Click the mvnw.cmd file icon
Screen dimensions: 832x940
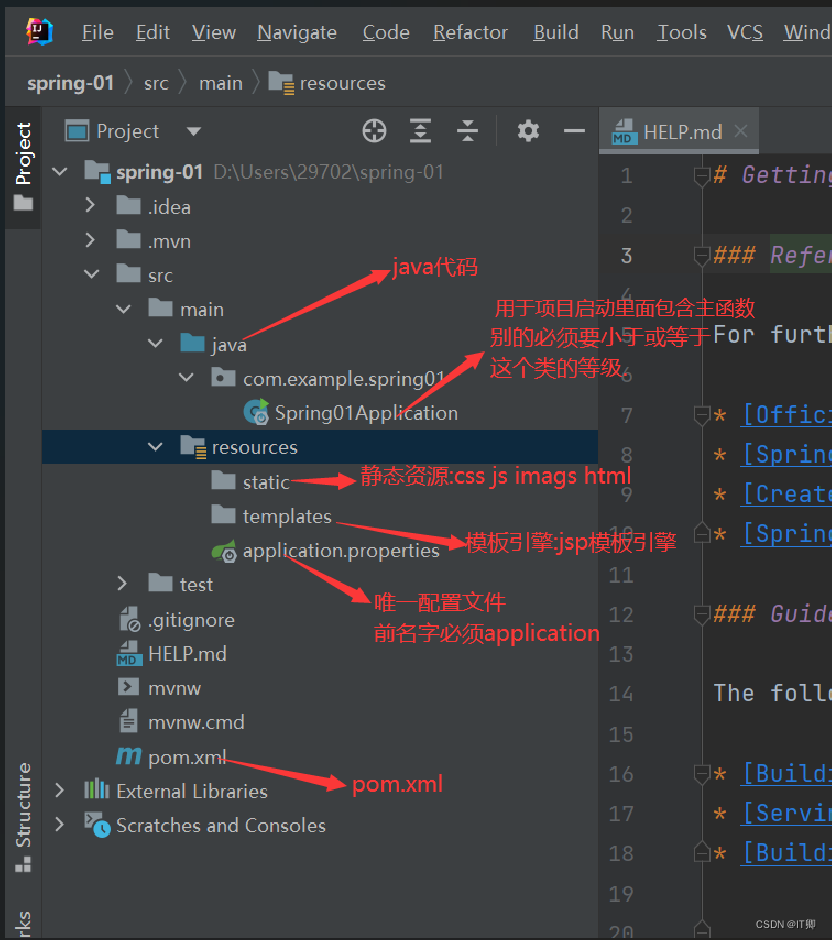point(128,721)
